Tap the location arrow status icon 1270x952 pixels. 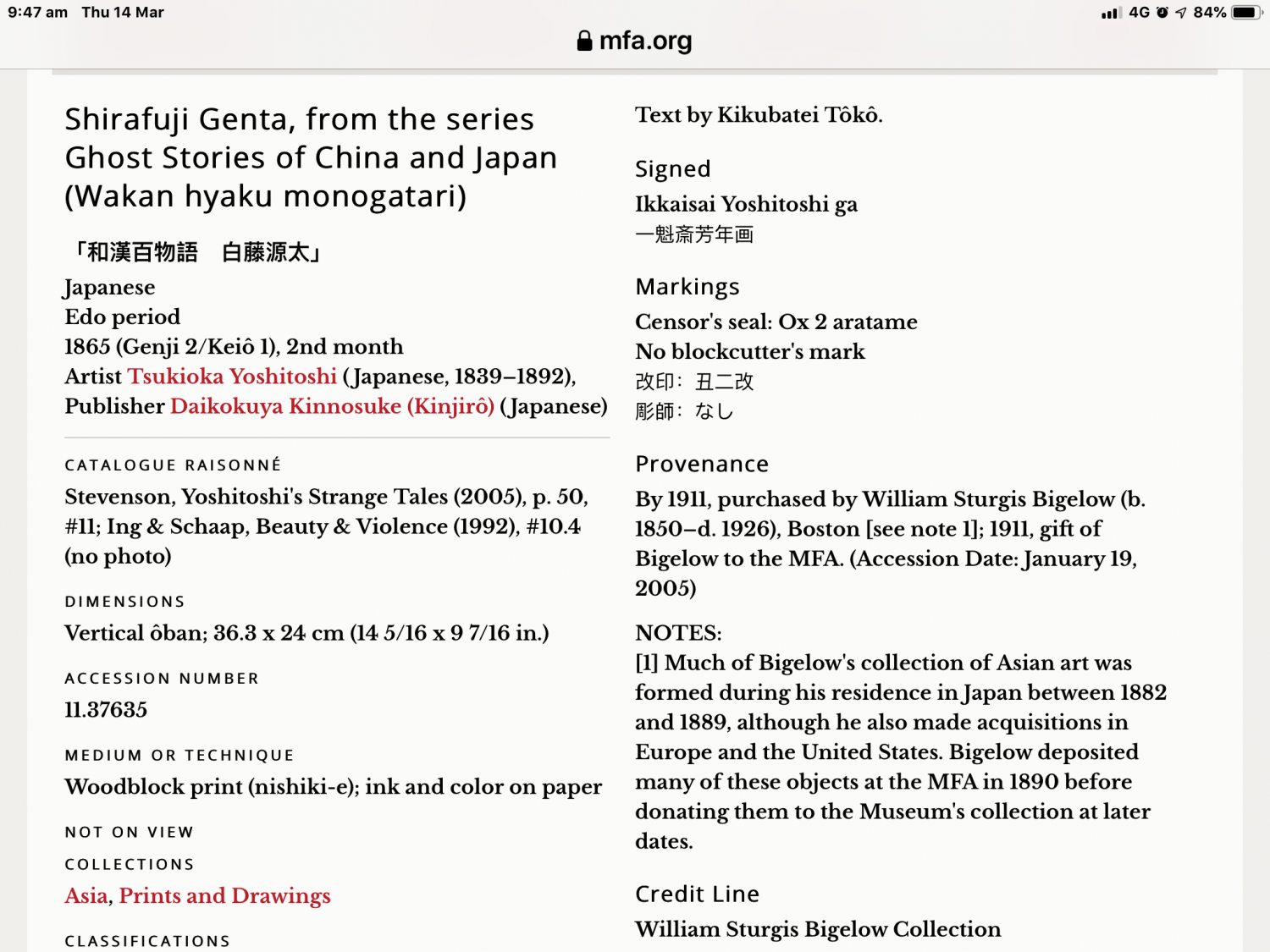[1180, 13]
